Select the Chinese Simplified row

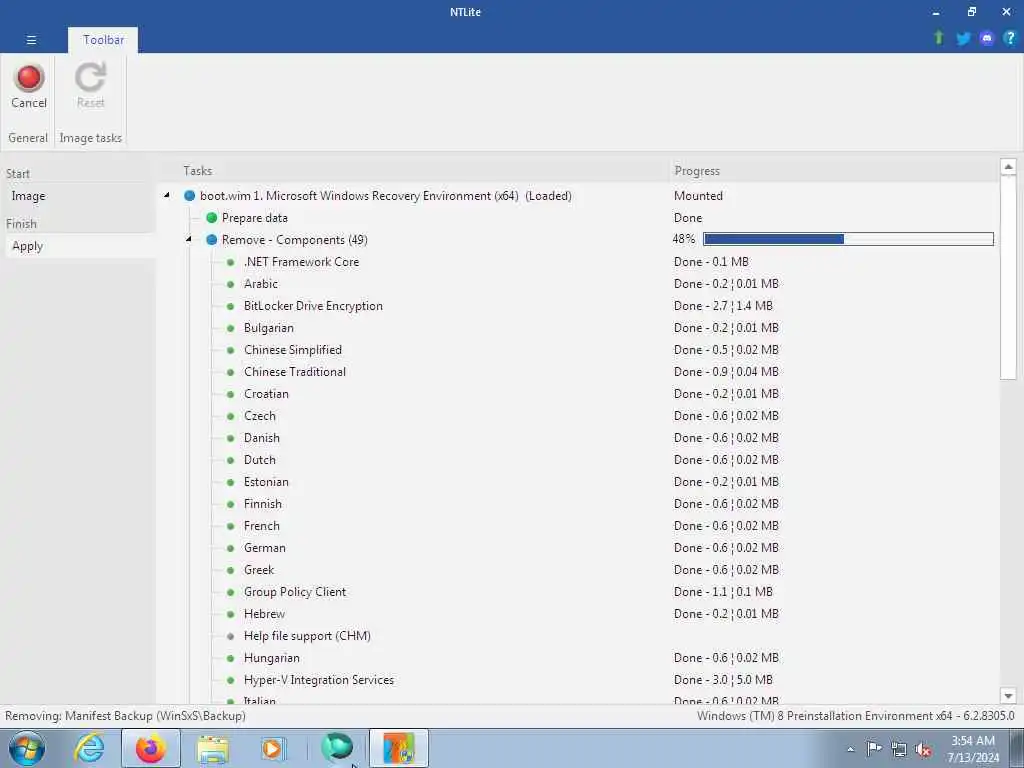tap(293, 350)
